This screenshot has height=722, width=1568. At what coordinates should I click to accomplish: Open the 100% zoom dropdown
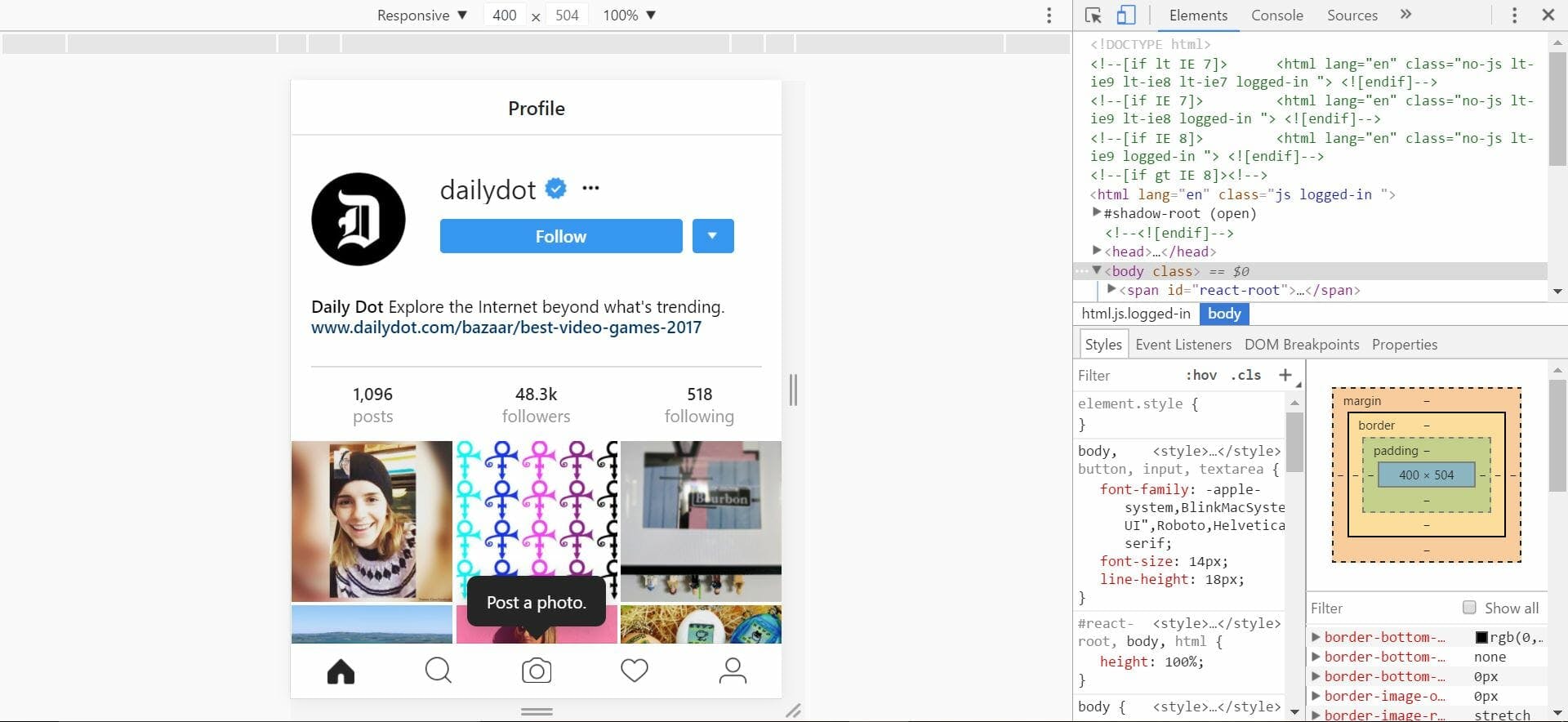(629, 16)
